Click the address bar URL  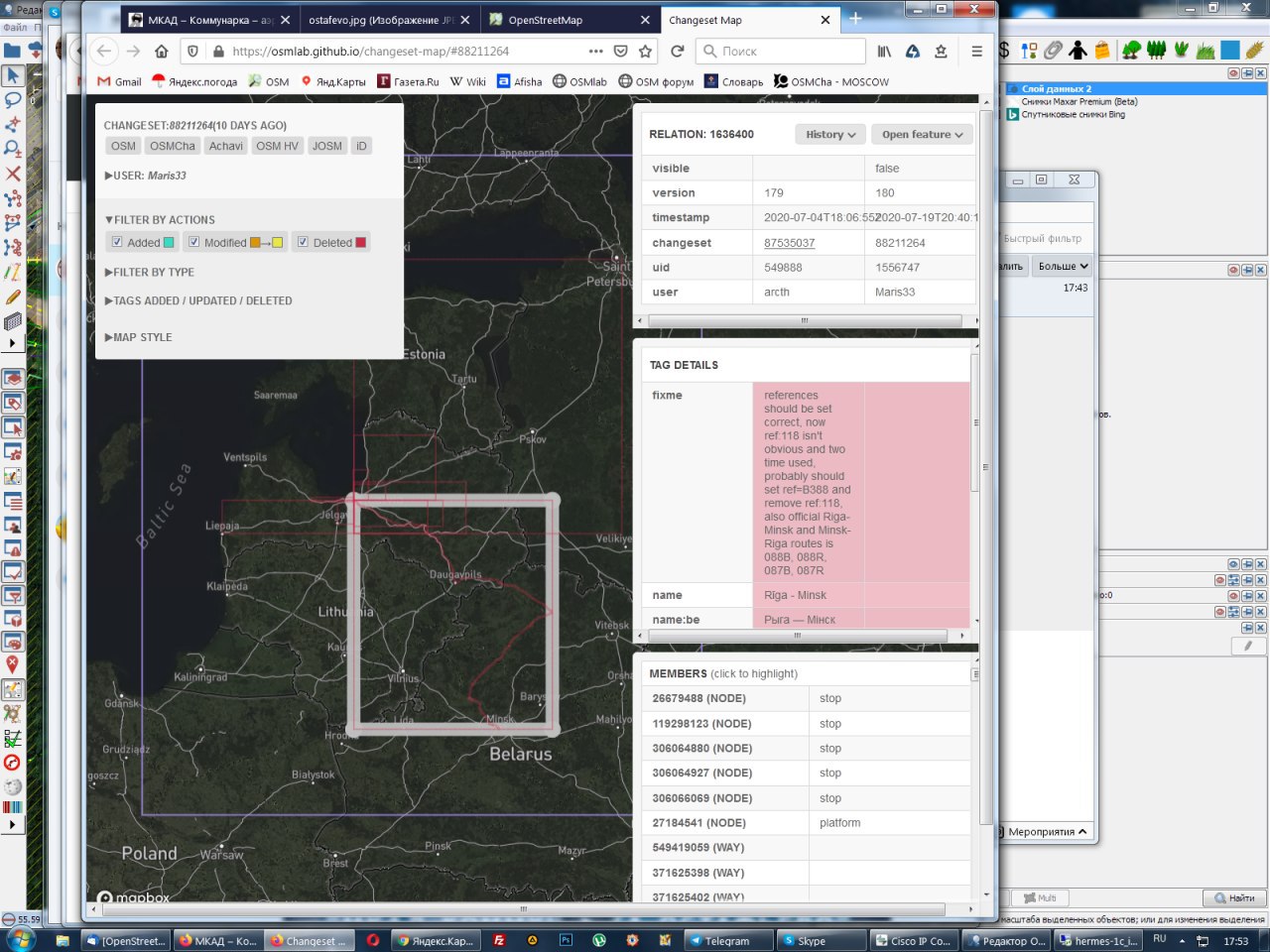tap(371, 52)
